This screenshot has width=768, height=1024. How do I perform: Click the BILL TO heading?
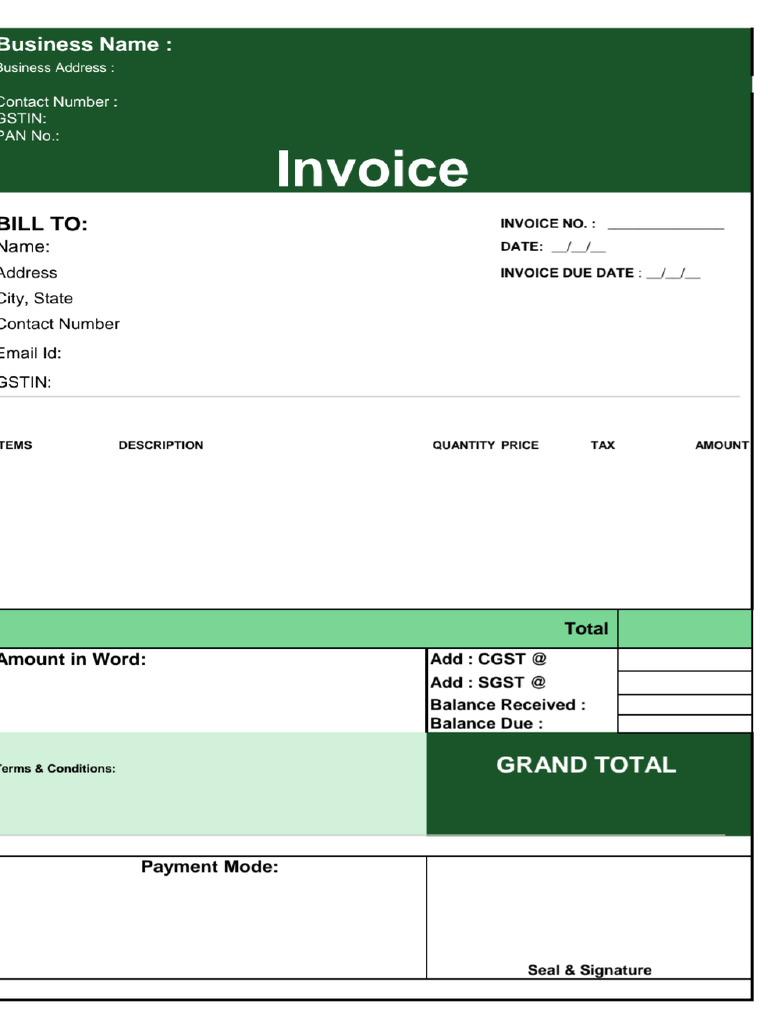43,224
